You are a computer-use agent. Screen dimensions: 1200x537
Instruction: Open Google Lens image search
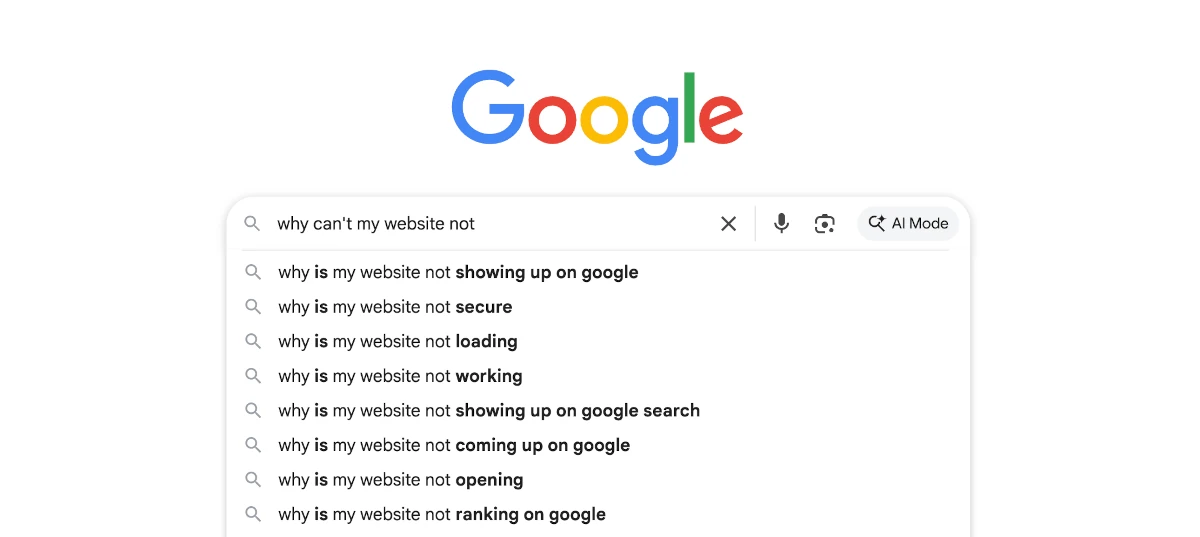click(x=824, y=224)
